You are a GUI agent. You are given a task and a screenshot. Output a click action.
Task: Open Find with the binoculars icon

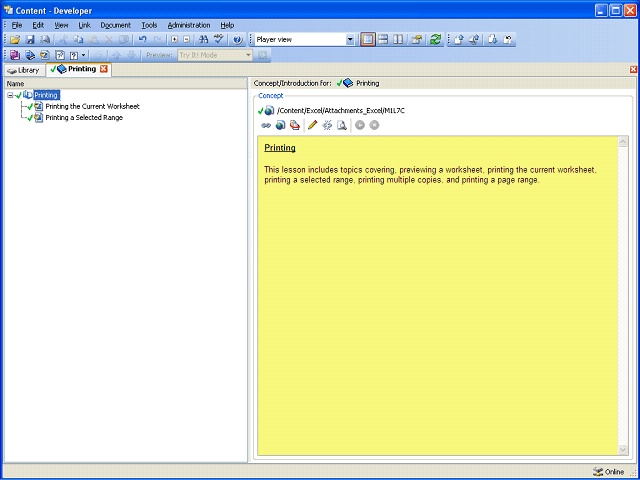coord(203,40)
